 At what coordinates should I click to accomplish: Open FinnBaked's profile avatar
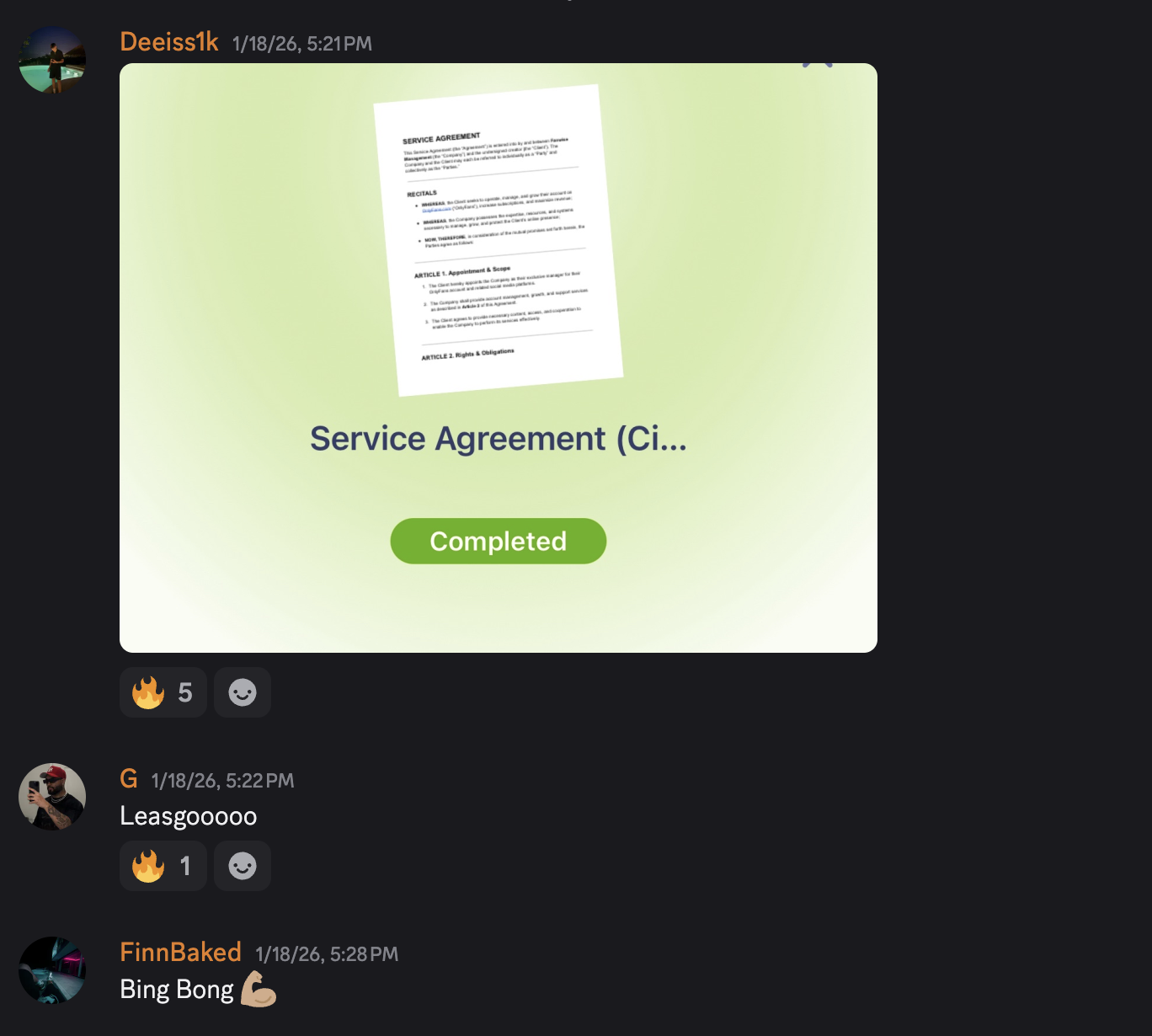[52, 970]
